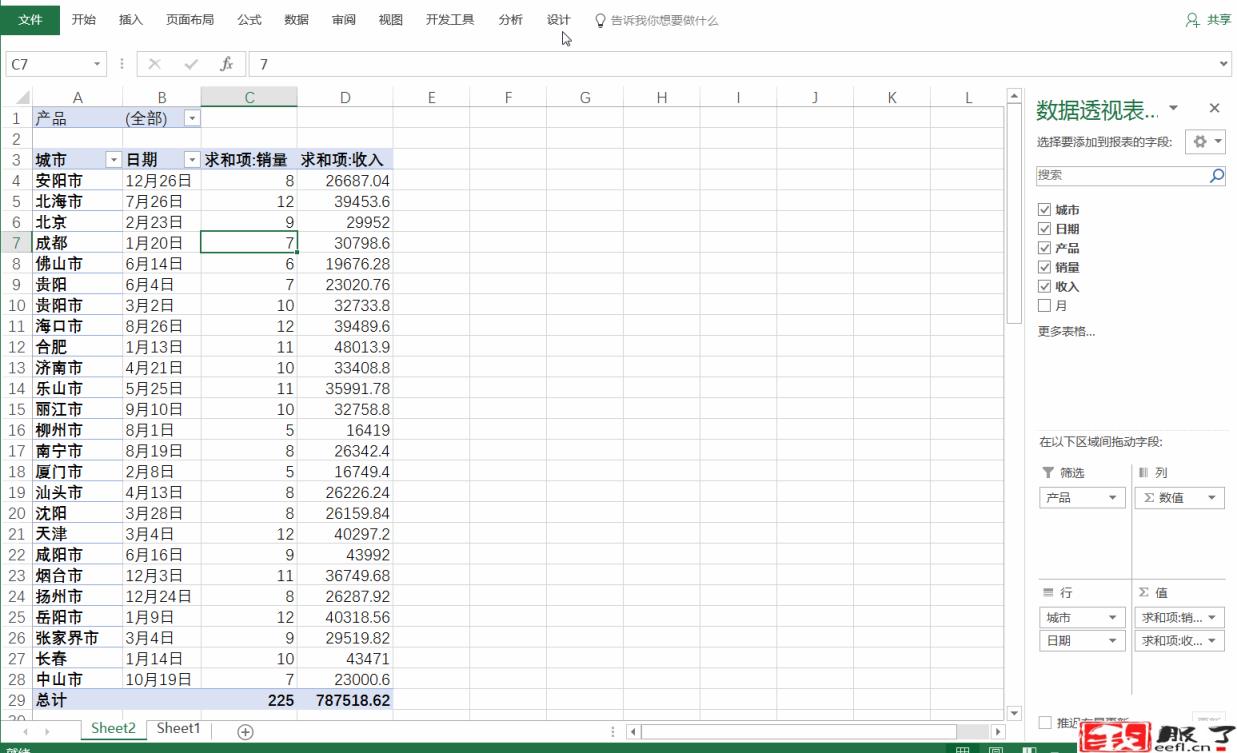Uncheck the 城市 field checkbox
Image resolution: width=1237 pixels, height=753 pixels.
tap(1045, 210)
